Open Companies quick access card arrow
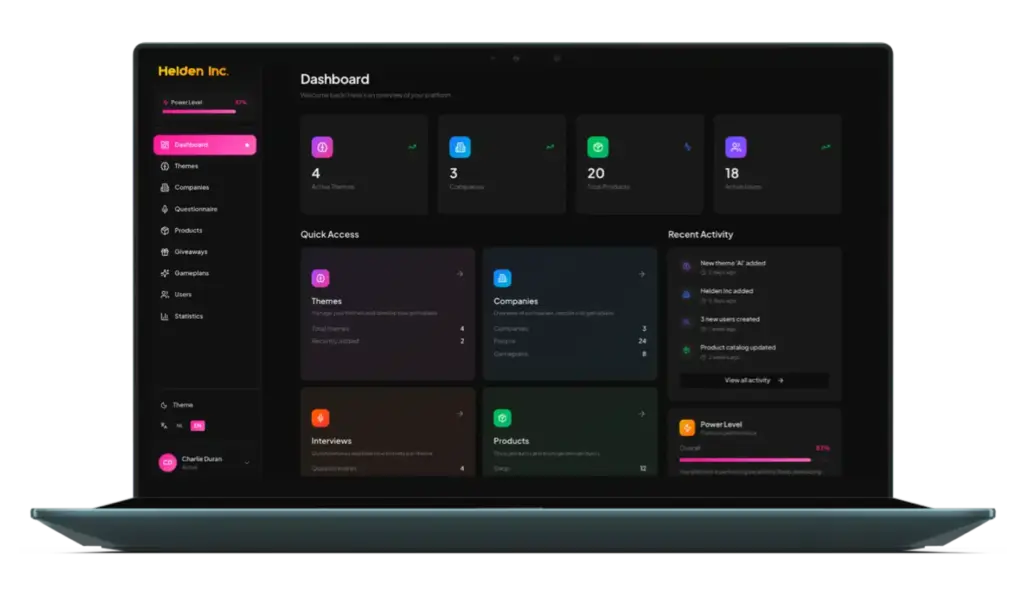The height and width of the screenshot is (607, 1024). point(641,273)
